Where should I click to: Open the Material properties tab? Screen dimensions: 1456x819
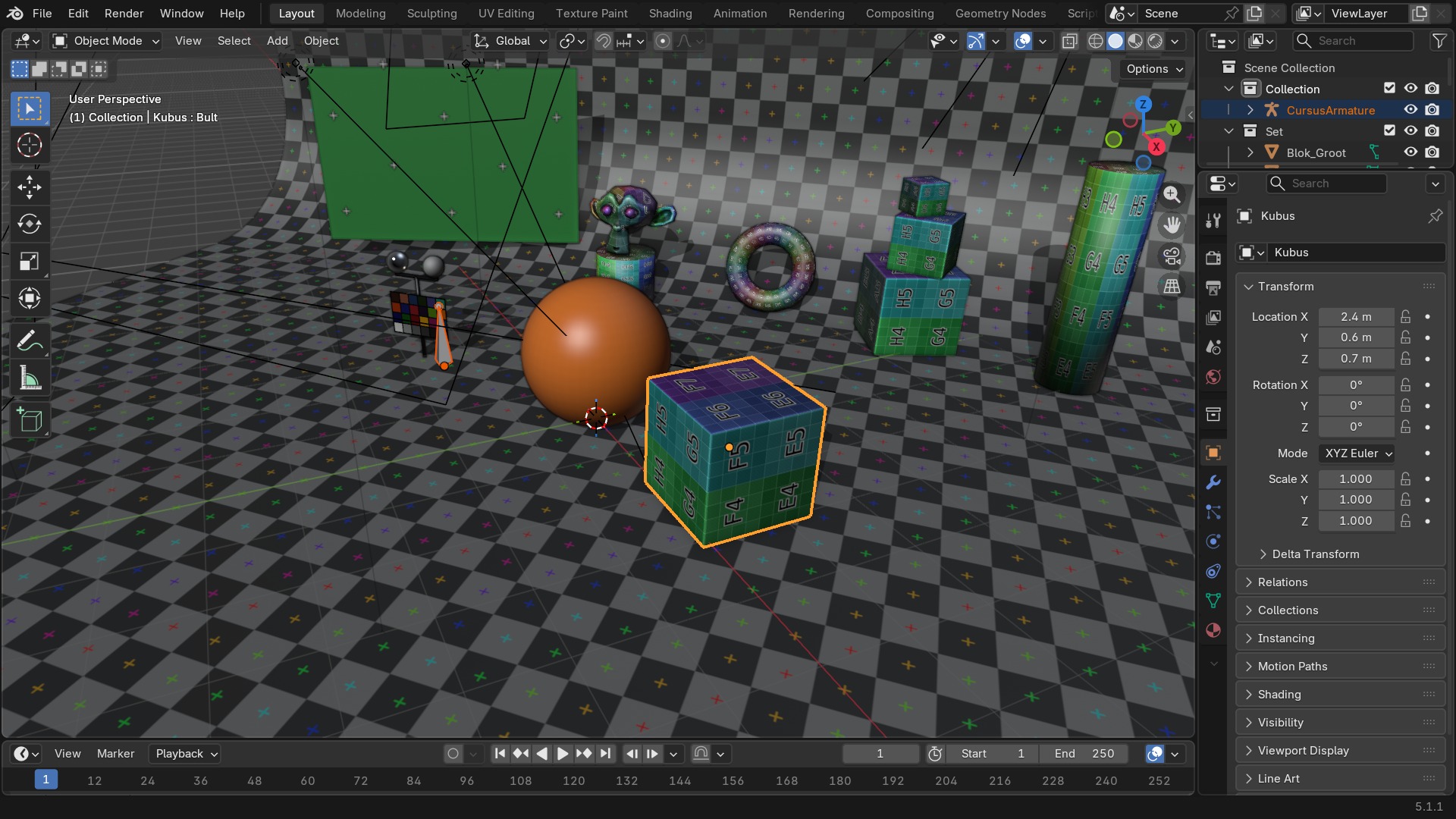pos(1213,630)
